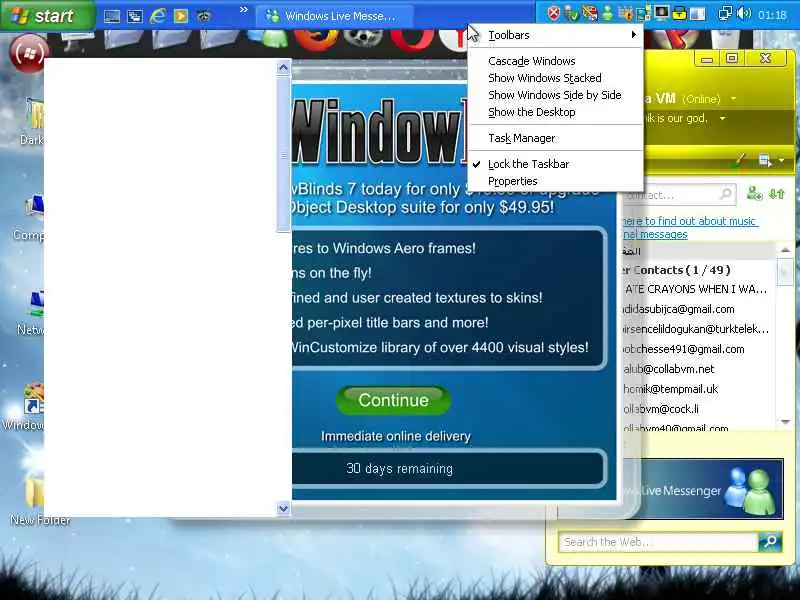Image resolution: width=800 pixels, height=600 pixels.
Task: Expand the Quick Launch overflow chevron
Action: pyautogui.click(x=244, y=10)
